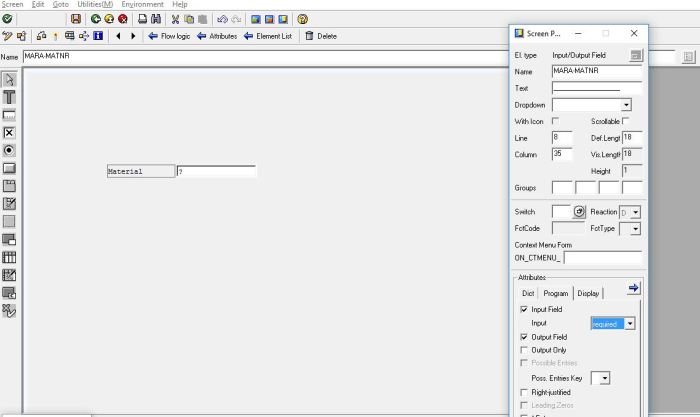Open the Utilities menu

(100, 5)
